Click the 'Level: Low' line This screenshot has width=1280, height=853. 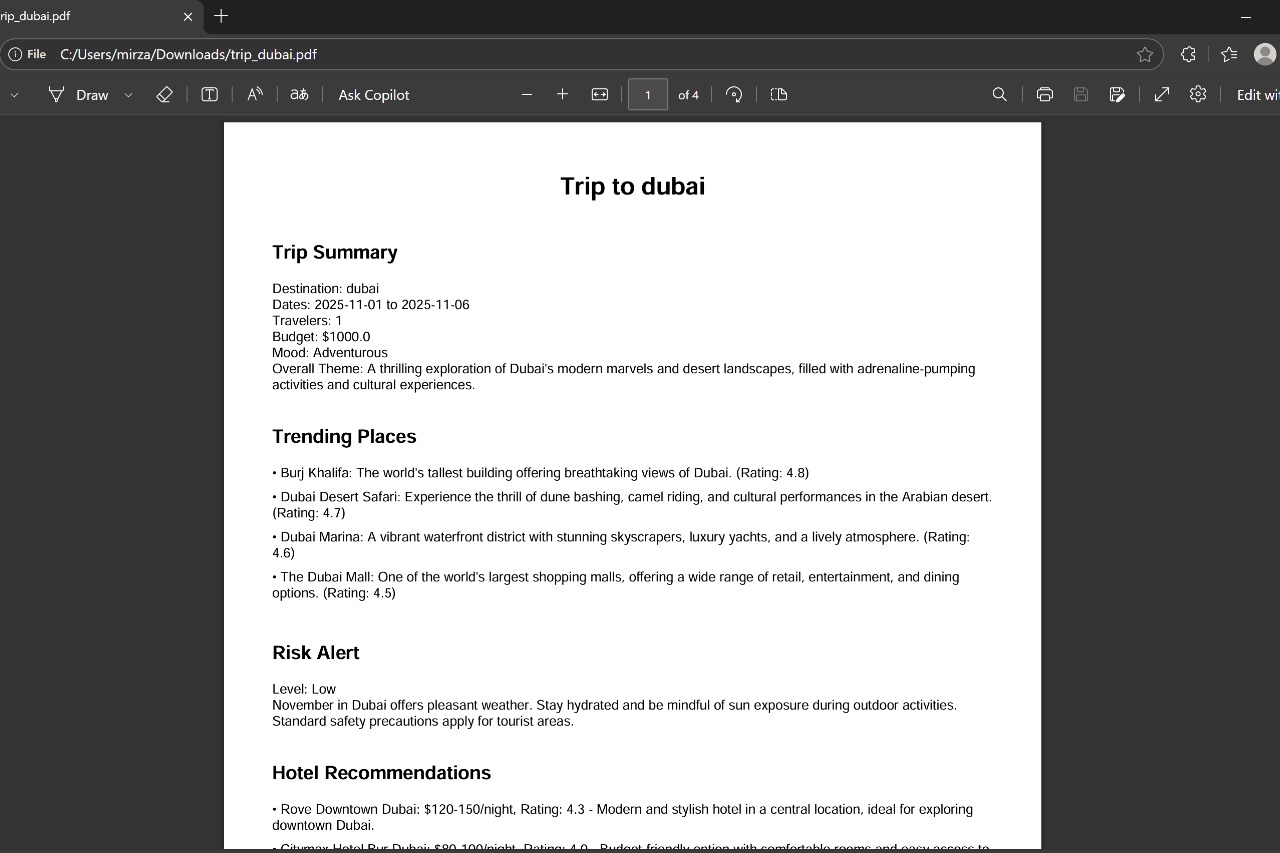click(x=304, y=689)
